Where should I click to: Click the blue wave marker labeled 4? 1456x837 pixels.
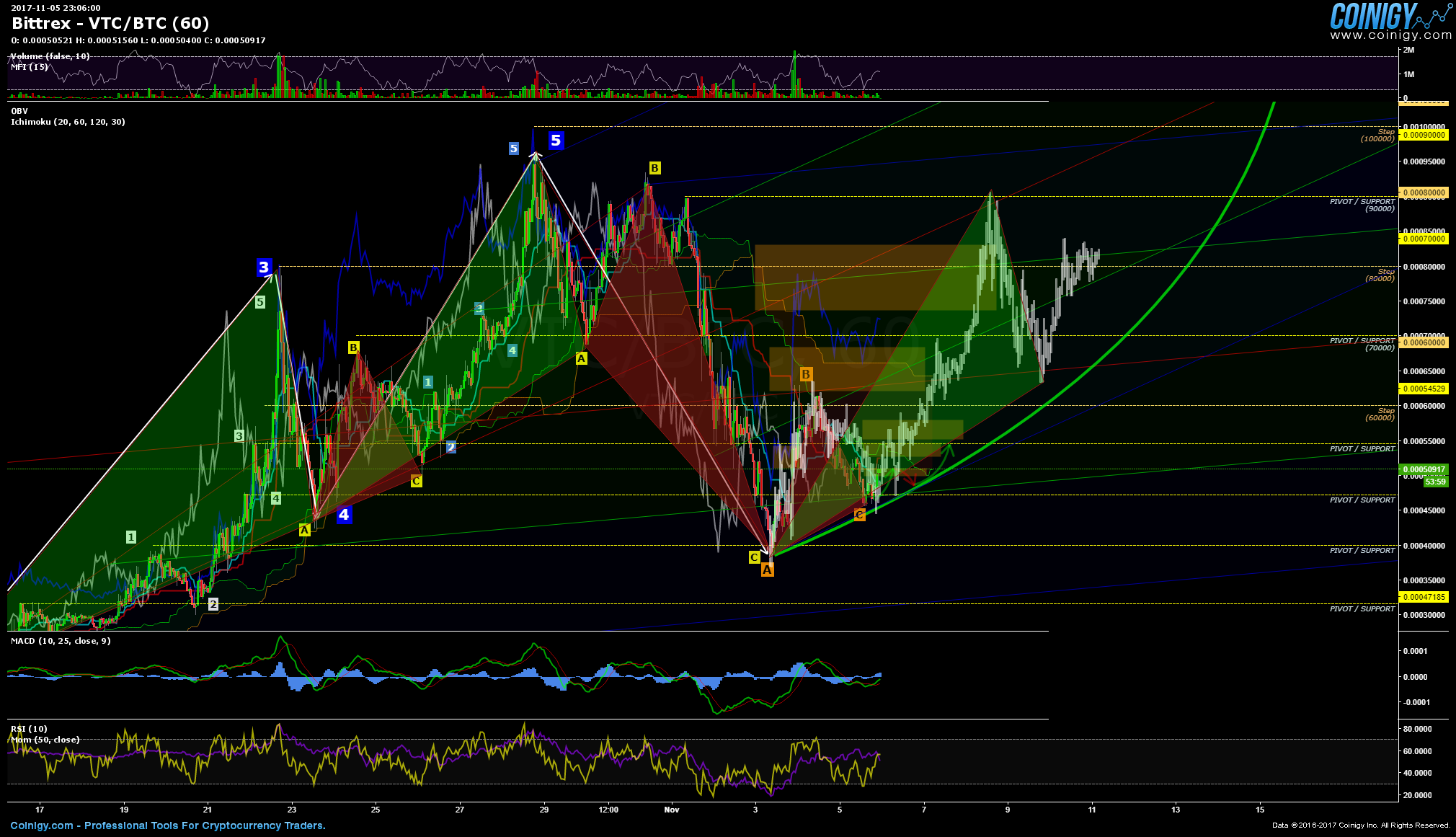[x=344, y=514]
